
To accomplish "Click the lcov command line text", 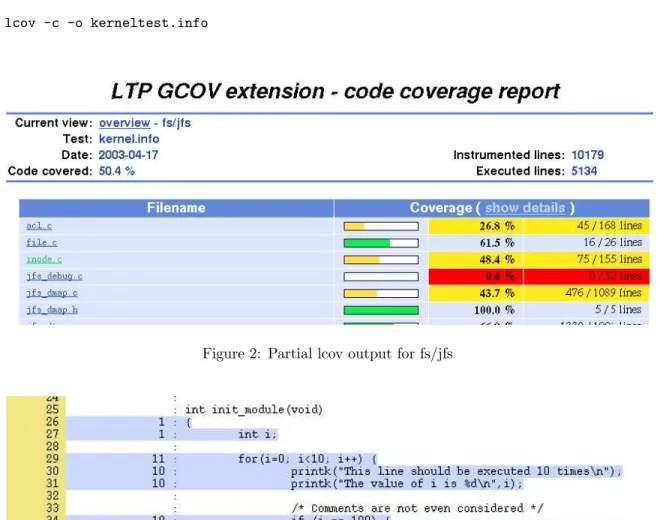I will tap(106, 23).
